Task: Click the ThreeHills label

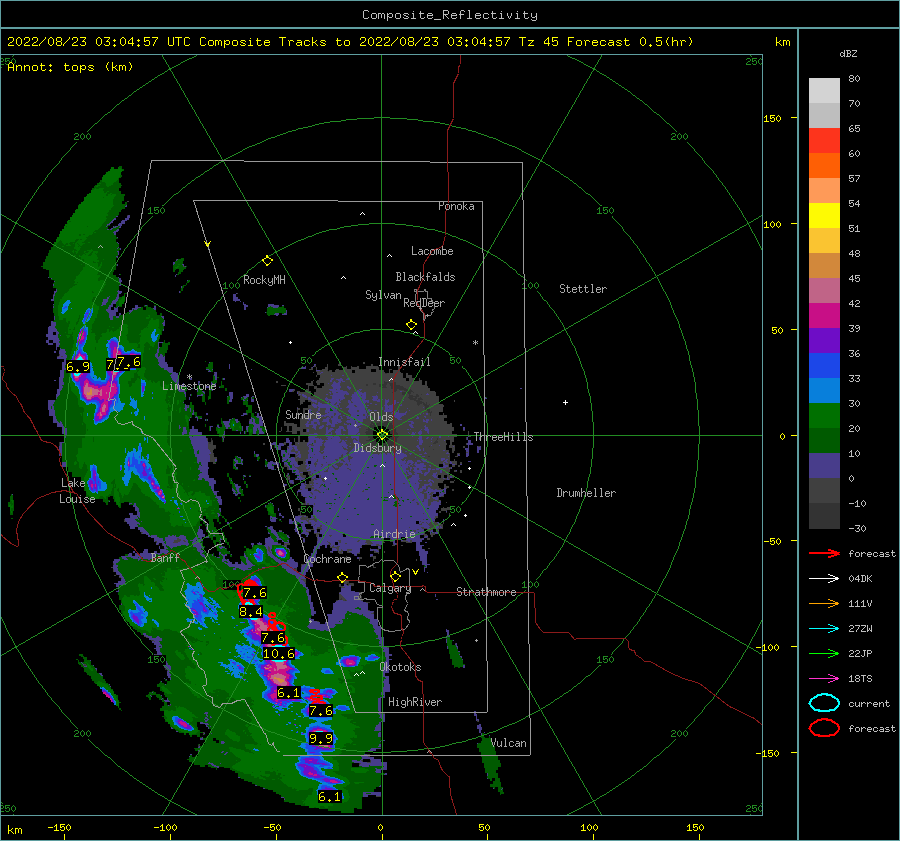Action: [503, 437]
